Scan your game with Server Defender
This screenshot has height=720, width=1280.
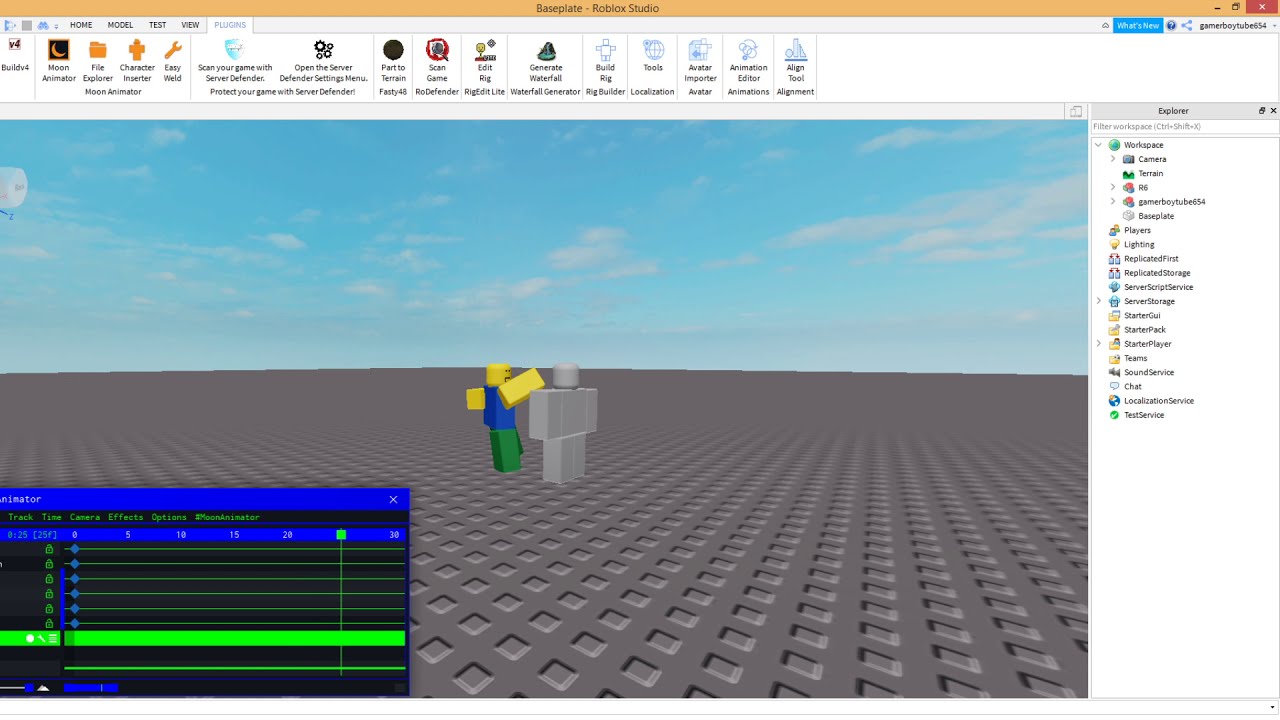[x=235, y=61]
